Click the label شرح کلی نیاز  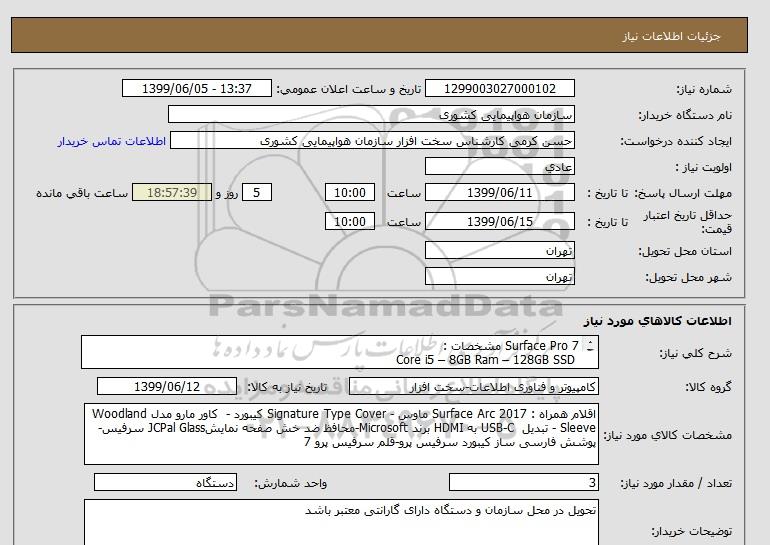695,353
